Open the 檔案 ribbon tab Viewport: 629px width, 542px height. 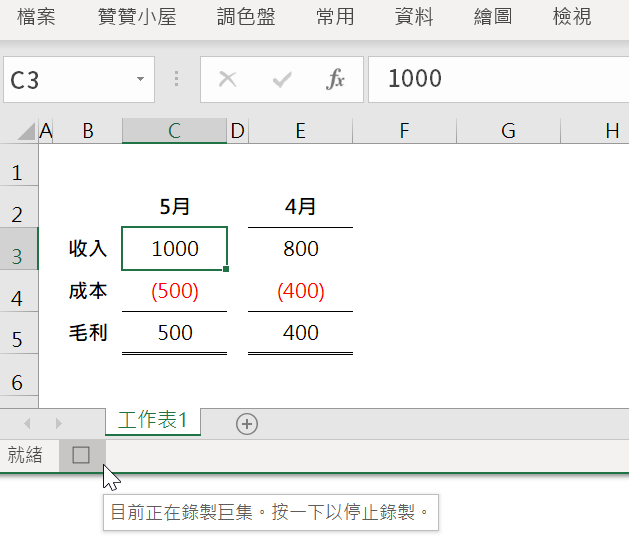point(36,17)
